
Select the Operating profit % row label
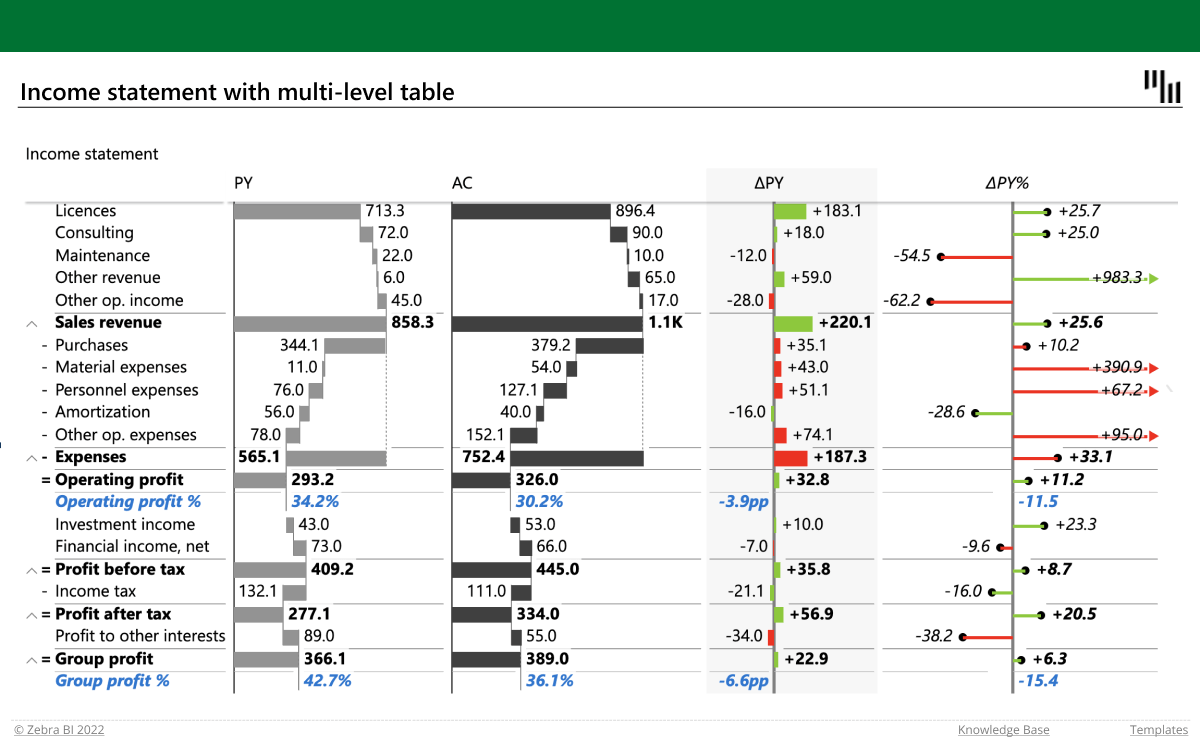[x=128, y=502]
